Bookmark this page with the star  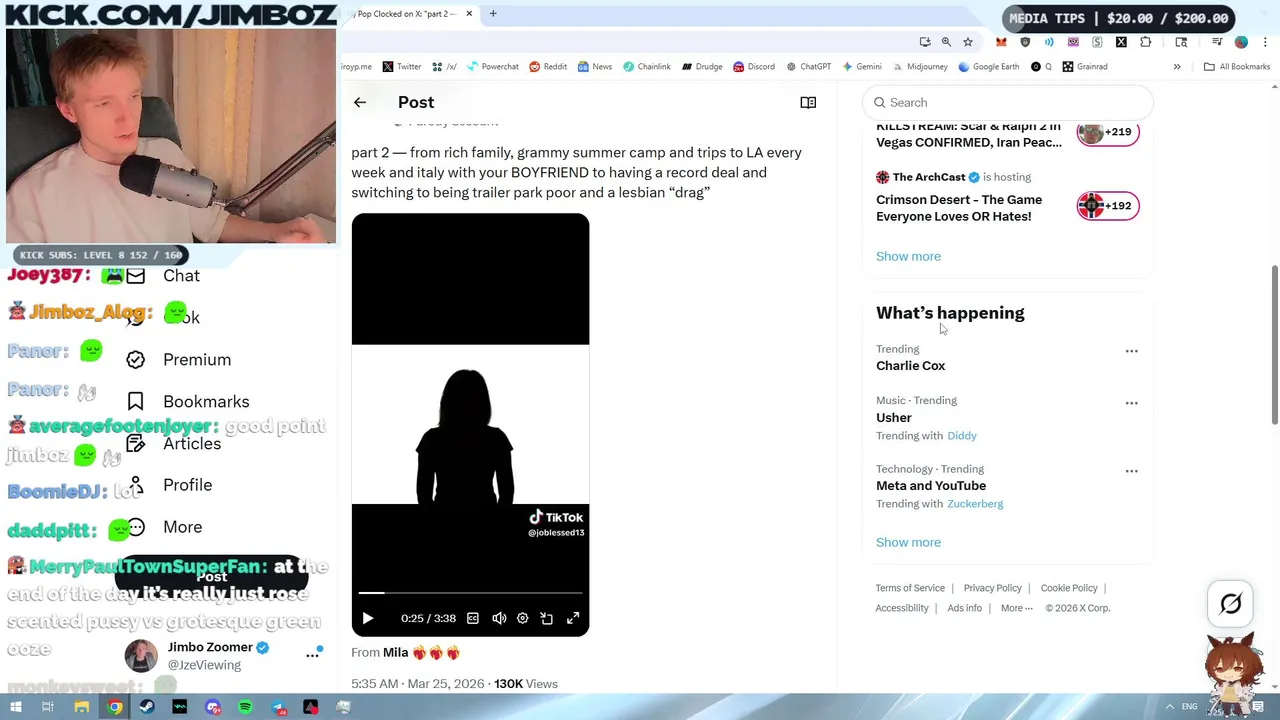(x=968, y=42)
